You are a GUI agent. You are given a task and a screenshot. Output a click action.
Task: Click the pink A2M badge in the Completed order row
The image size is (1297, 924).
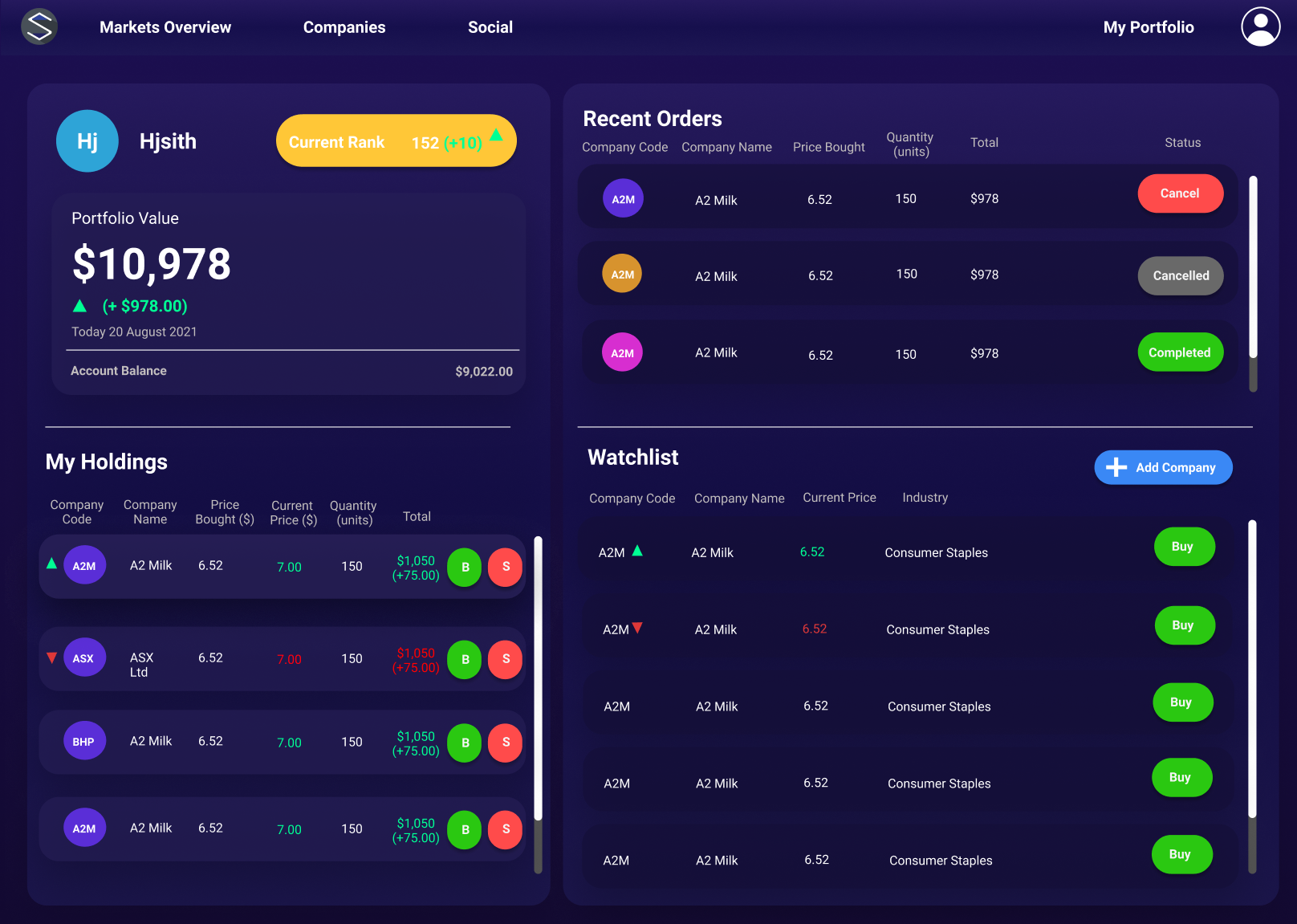622,352
